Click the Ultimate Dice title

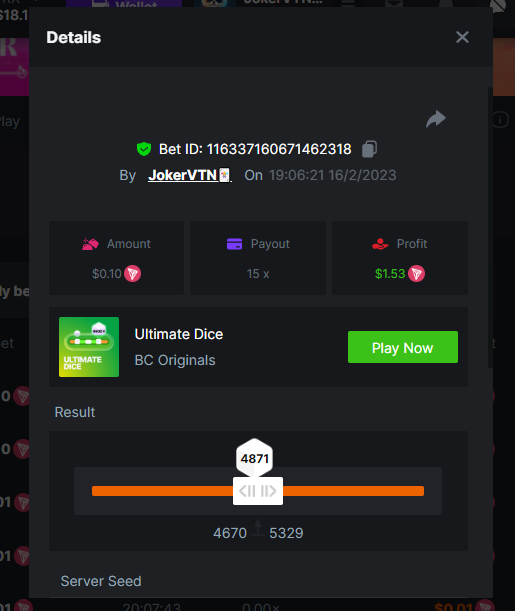[179, 334]
